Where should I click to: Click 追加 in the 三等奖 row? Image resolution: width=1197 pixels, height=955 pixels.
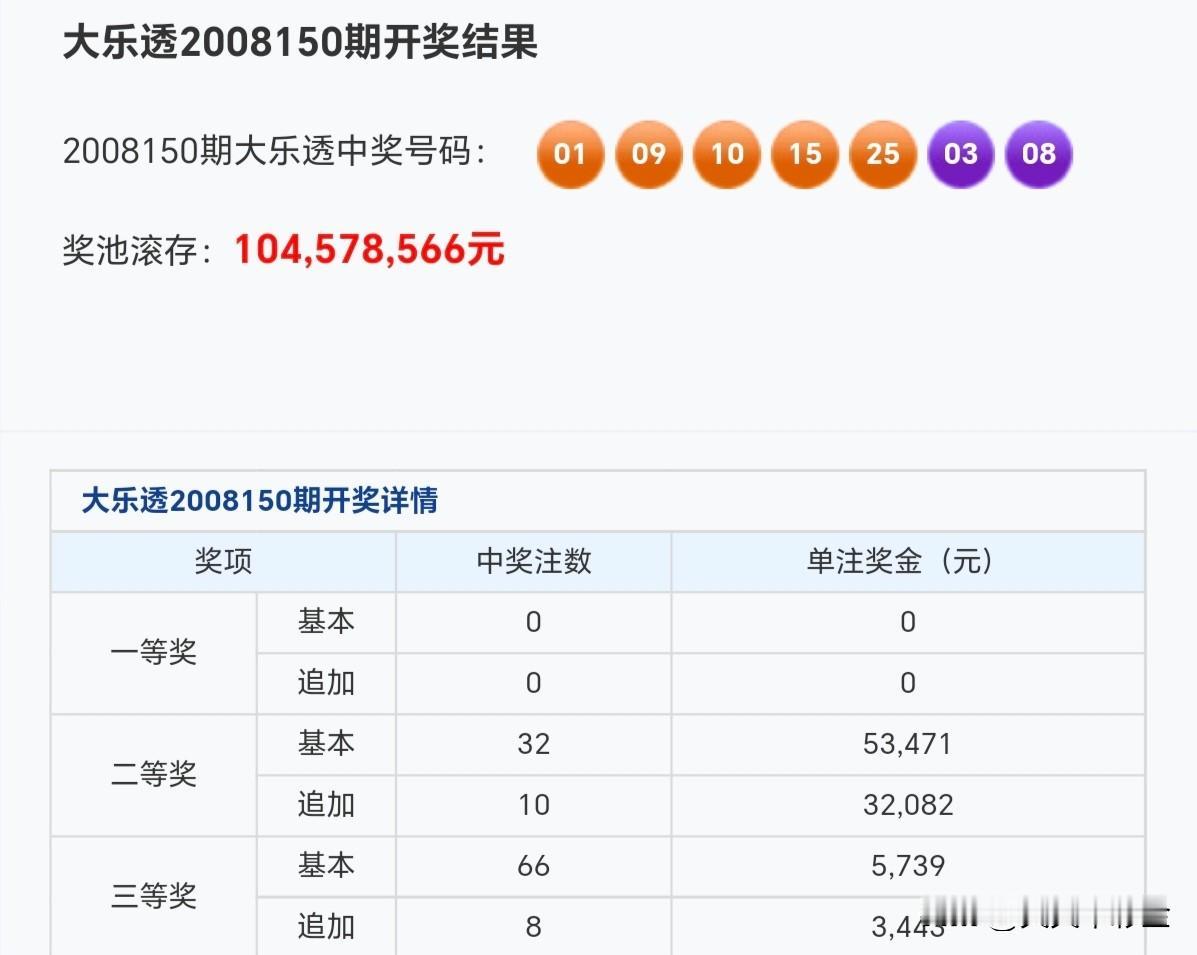pyautogui.click(x=326, y=926)
